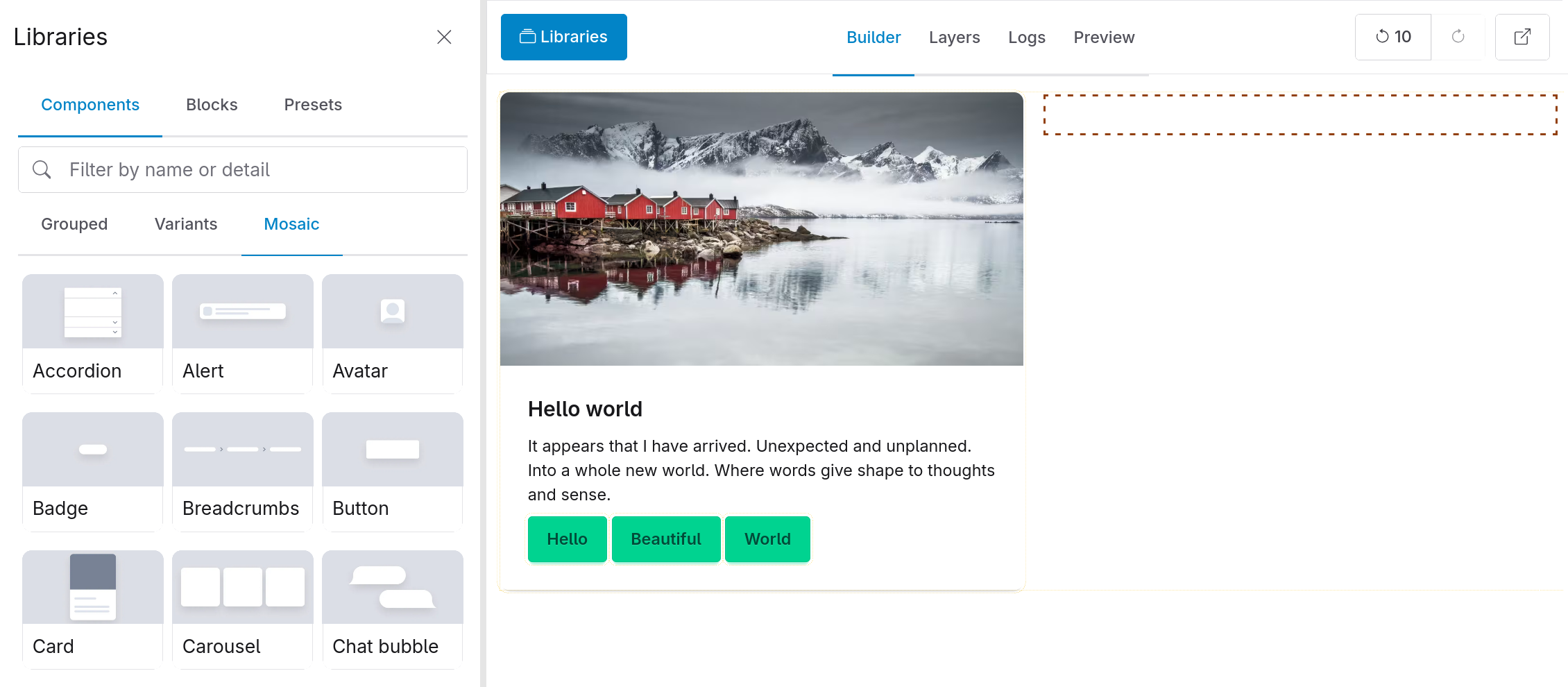Viewport: 1568px width, 687px height.
Task: Select the Carousel component icon
Action: 243,587
